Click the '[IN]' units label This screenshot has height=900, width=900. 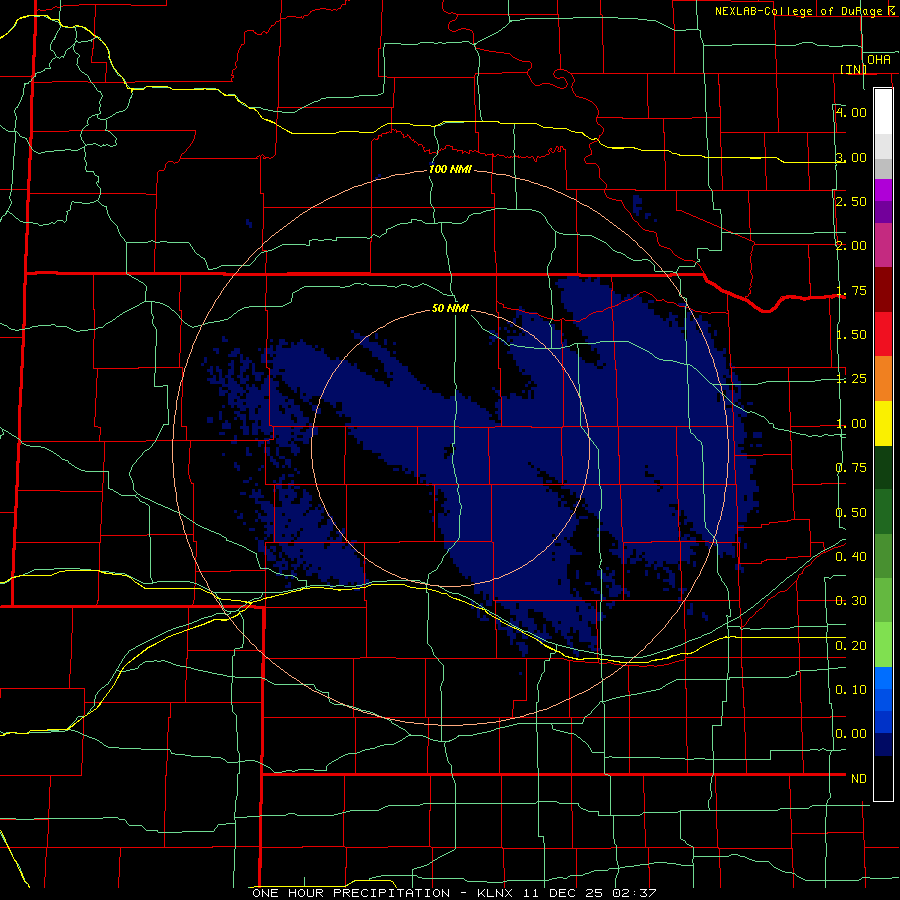(854, 69)
